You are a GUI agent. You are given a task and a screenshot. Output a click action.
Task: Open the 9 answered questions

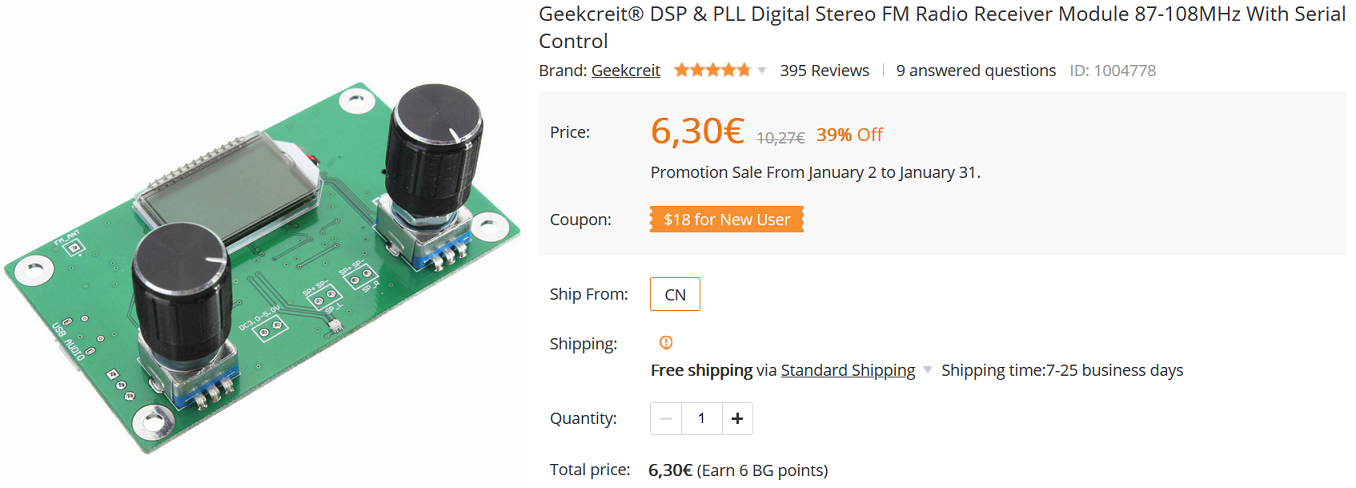click(x=976, y=70)
